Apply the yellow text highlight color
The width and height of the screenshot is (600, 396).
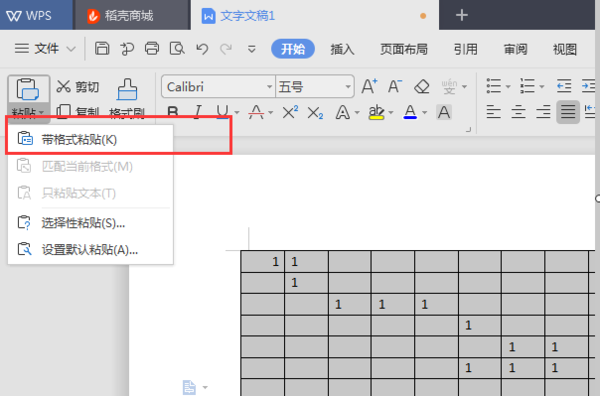376,112
